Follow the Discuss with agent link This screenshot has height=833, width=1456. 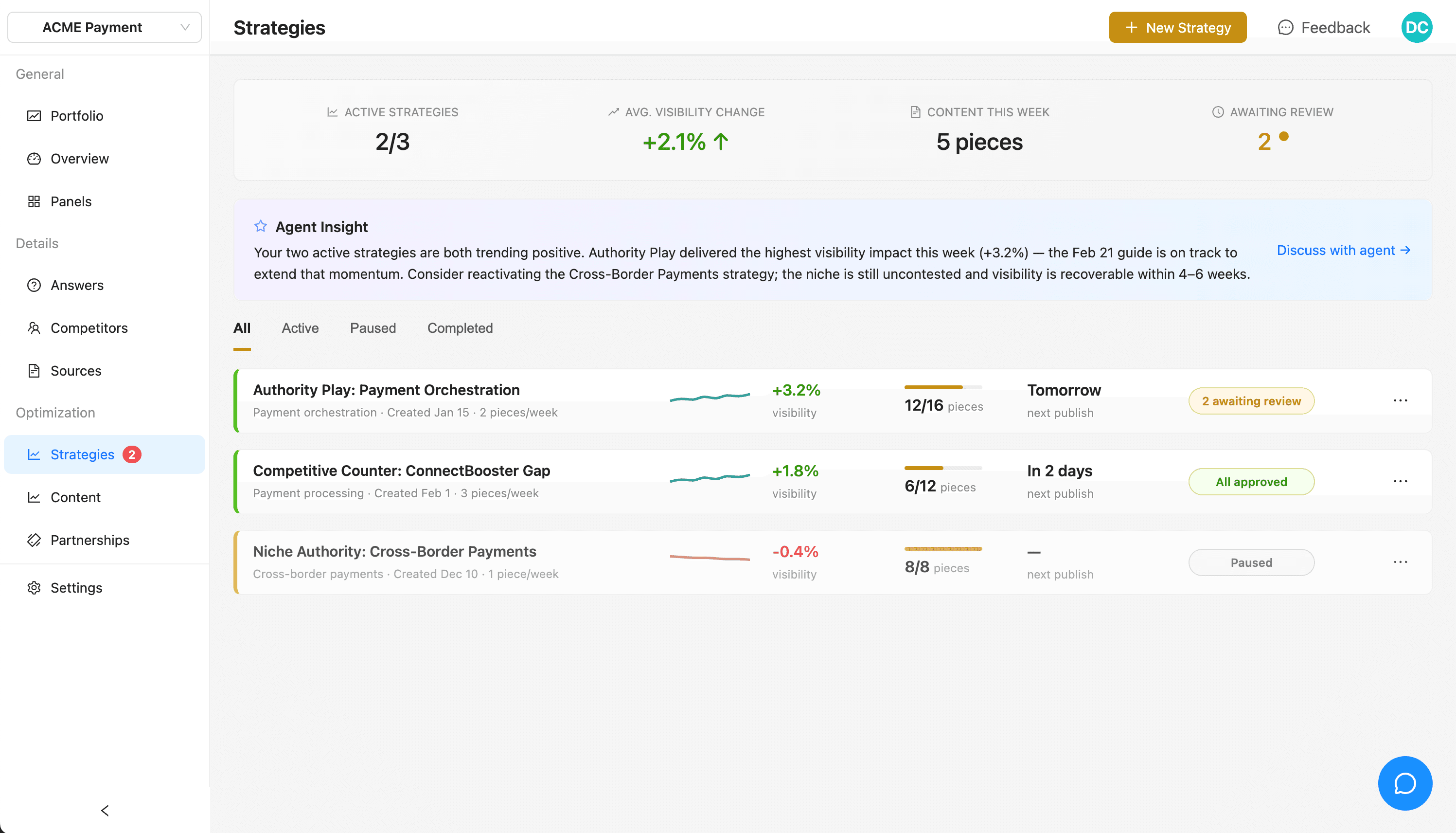[x=1343, y=250]
